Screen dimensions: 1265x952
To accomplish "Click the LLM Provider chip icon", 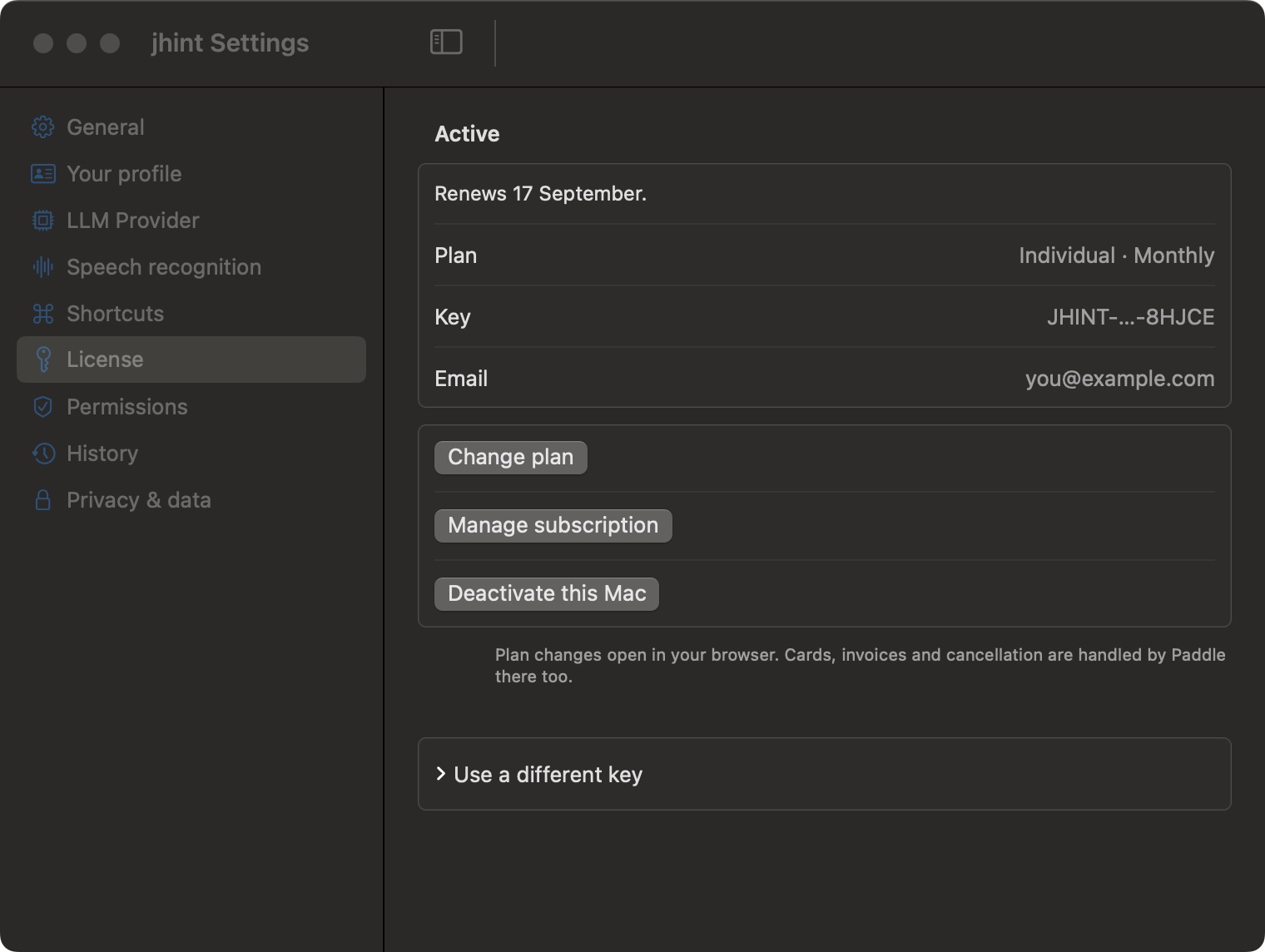I will pos(43,221).
